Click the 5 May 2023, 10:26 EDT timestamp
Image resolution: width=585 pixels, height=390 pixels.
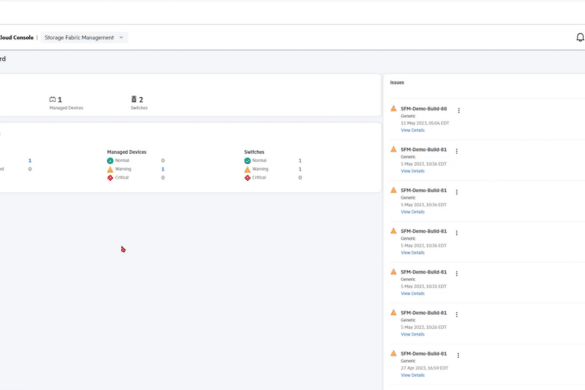[x=424, y=327]
